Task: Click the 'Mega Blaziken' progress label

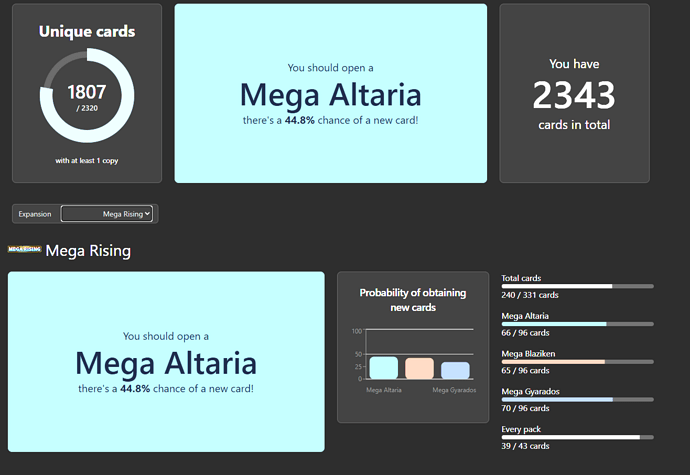Action: click(x=528, y=353)
